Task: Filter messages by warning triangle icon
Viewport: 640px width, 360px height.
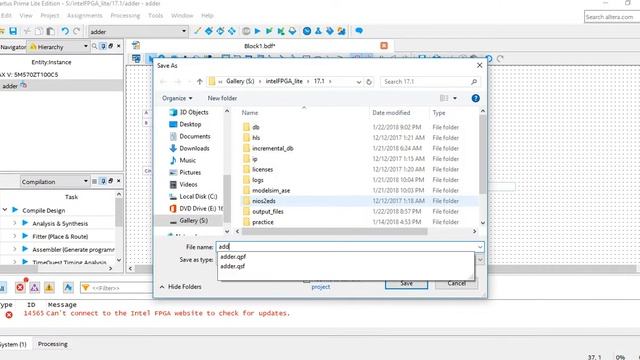Action: click(49, 287)
